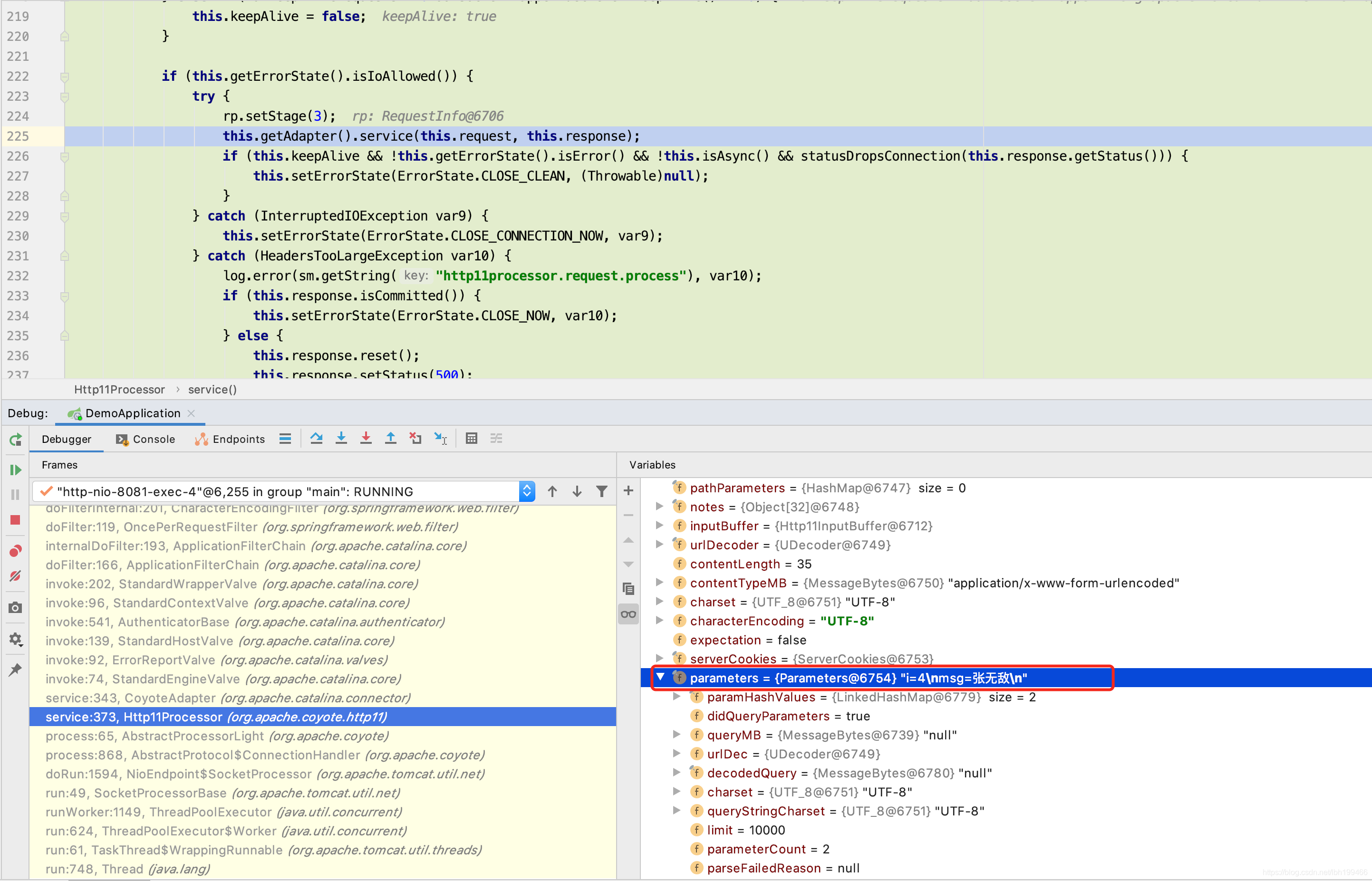Open Evaluate Expression calculator
This screenshot has height=881, width=1372.
click(x=471, y=439)
